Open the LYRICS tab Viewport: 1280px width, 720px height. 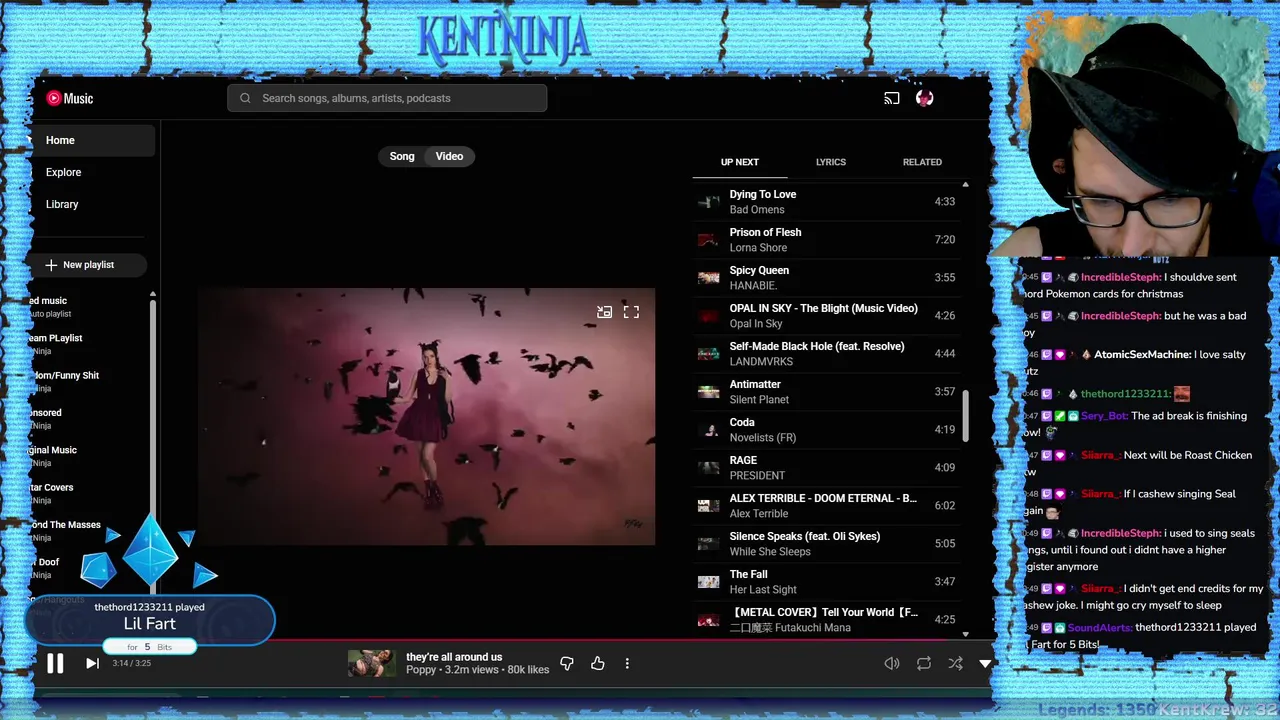[x=831, y=162]
